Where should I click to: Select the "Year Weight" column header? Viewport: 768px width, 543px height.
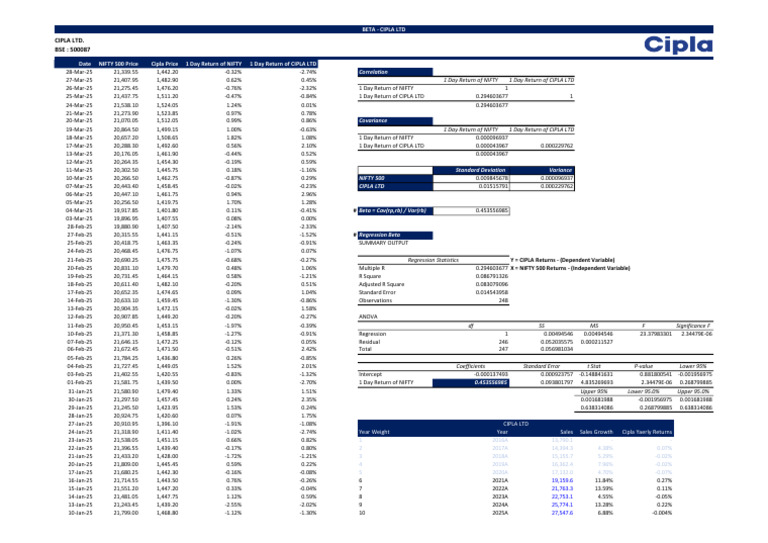point(374,432)
